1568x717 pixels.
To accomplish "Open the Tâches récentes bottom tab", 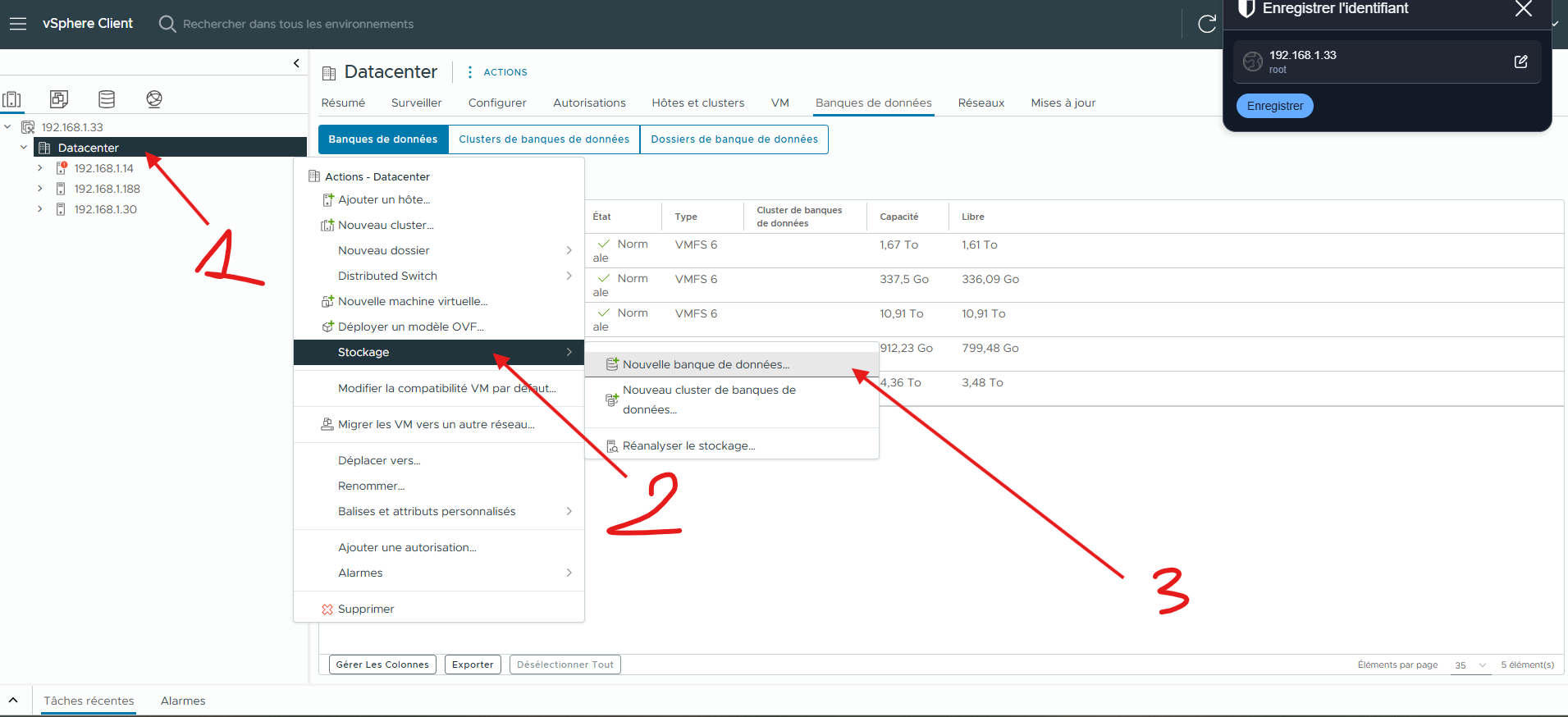I will 89,701.
